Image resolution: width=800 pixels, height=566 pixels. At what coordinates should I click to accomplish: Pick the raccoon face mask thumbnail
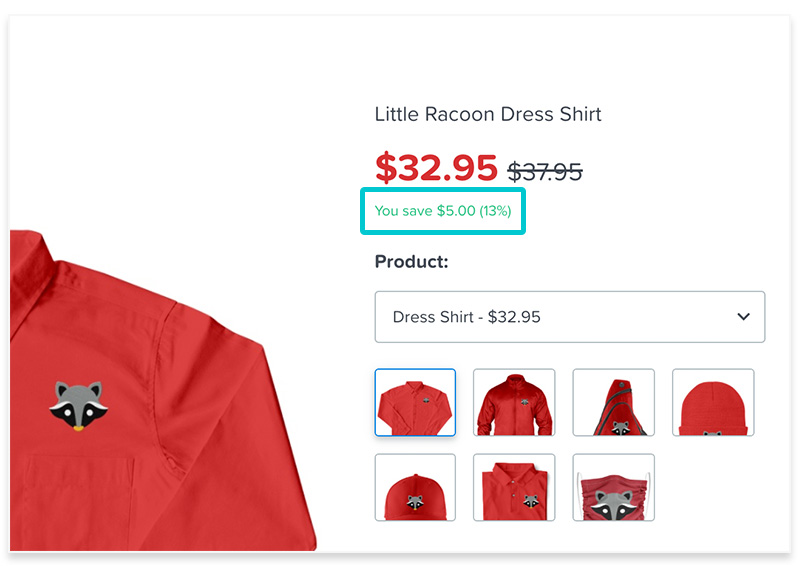tap(613, 487)
